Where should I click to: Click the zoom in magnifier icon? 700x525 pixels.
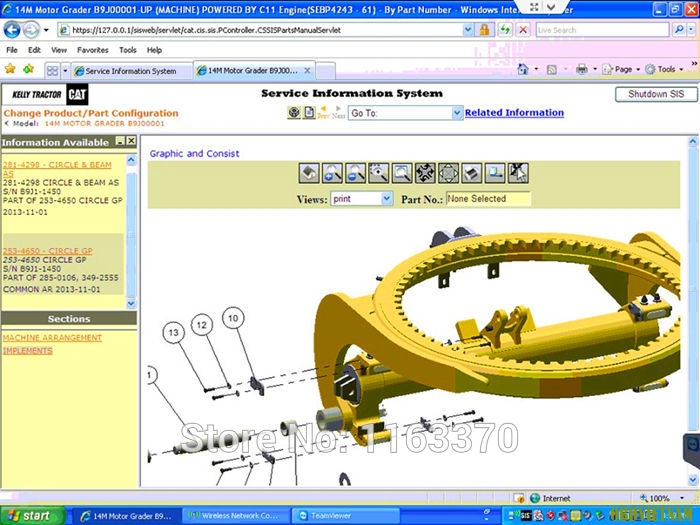coord(332,173)
